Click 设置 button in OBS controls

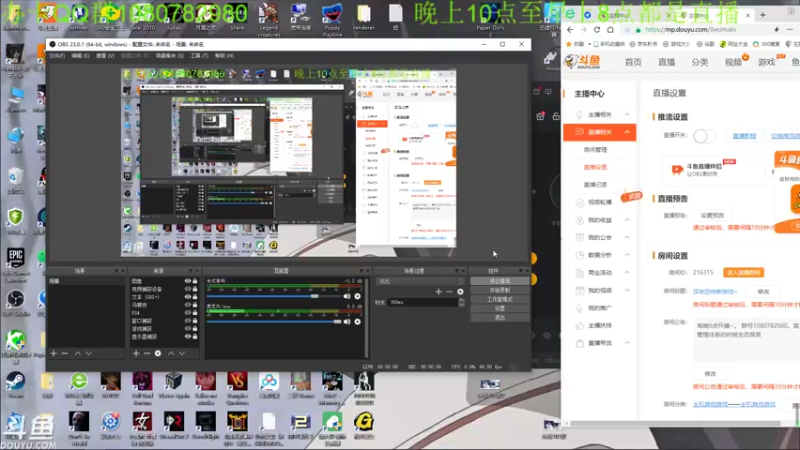[x=499, y=308]
